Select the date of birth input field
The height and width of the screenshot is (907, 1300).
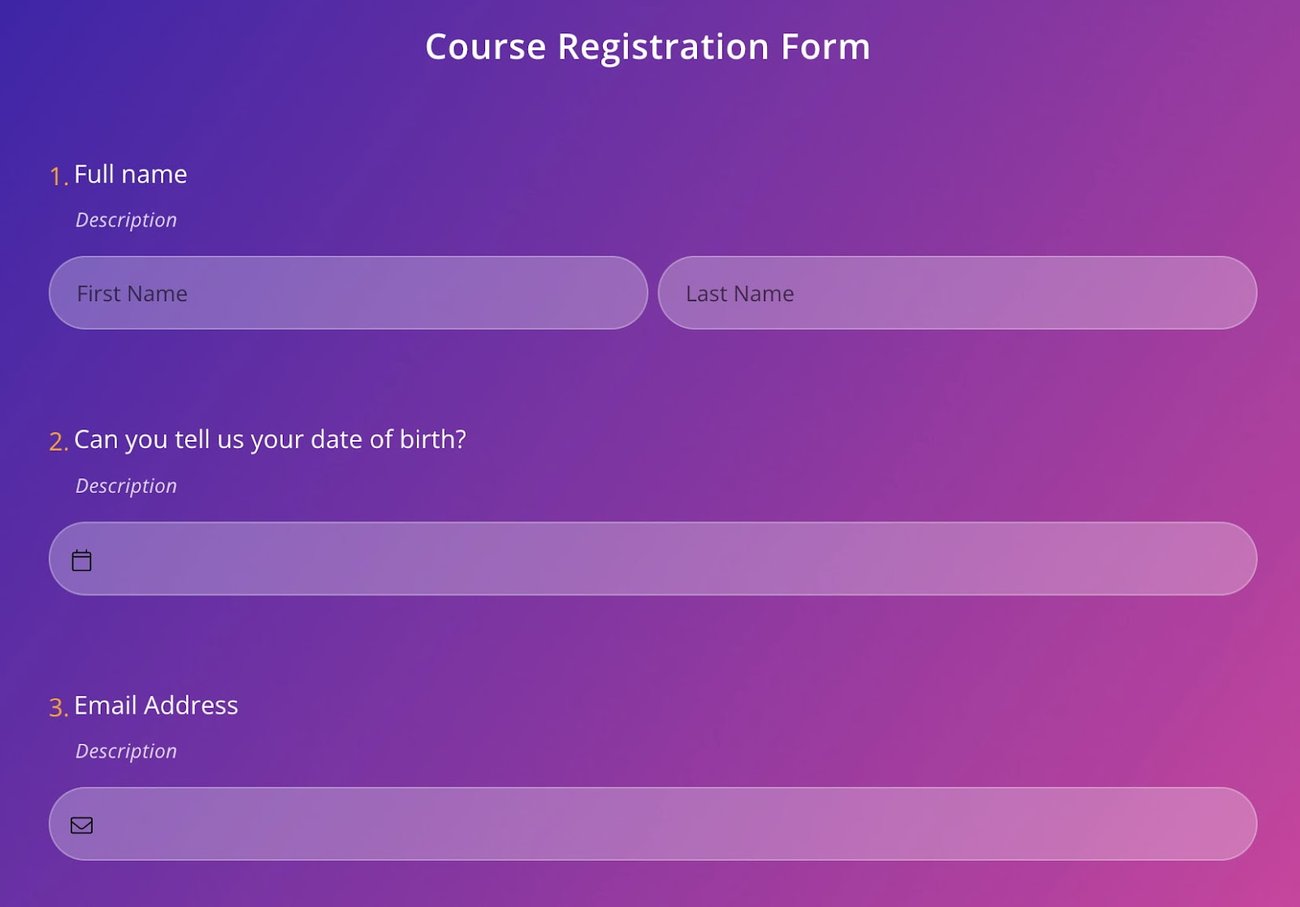click(650, 558)
